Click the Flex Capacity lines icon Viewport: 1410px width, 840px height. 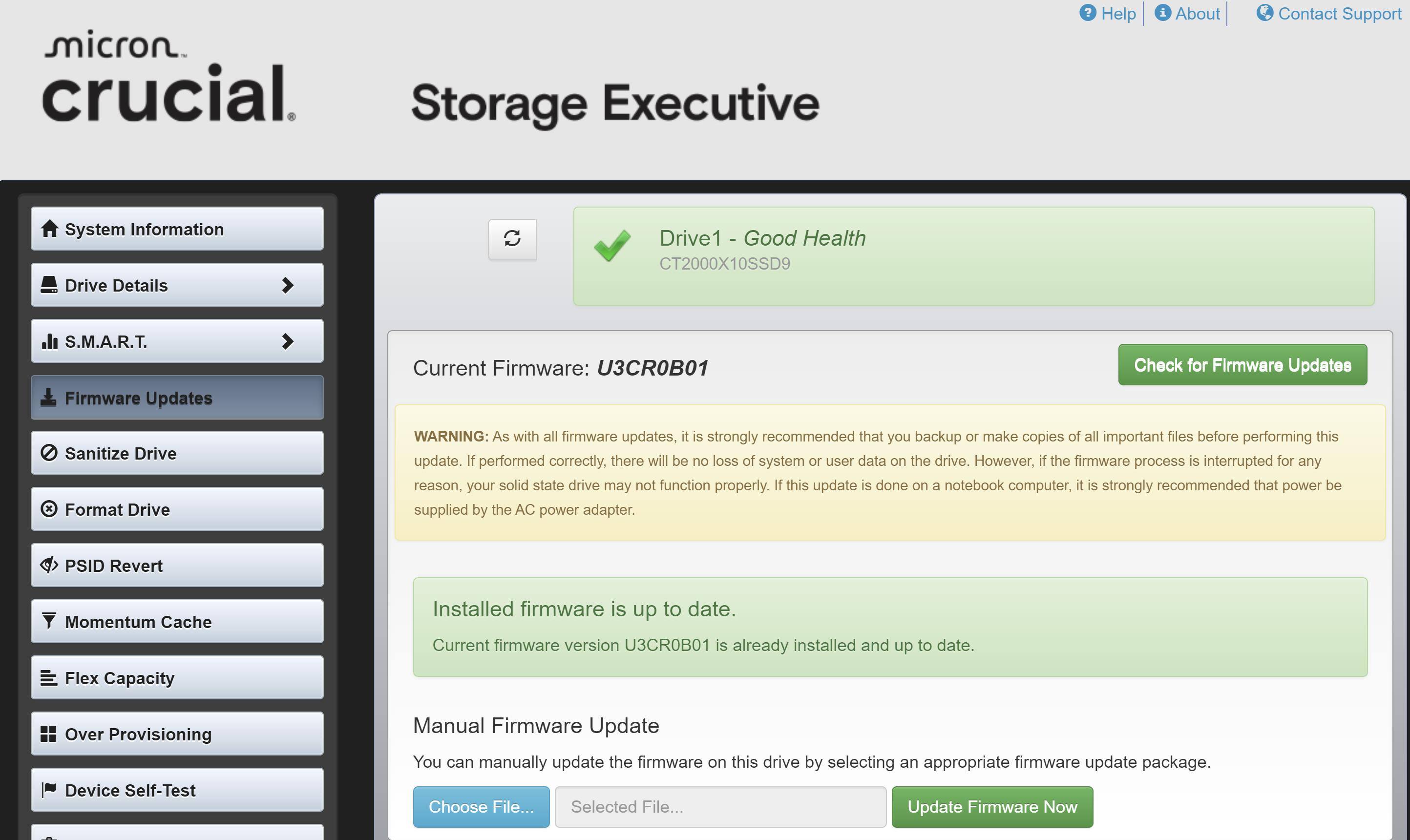point(49,677)
